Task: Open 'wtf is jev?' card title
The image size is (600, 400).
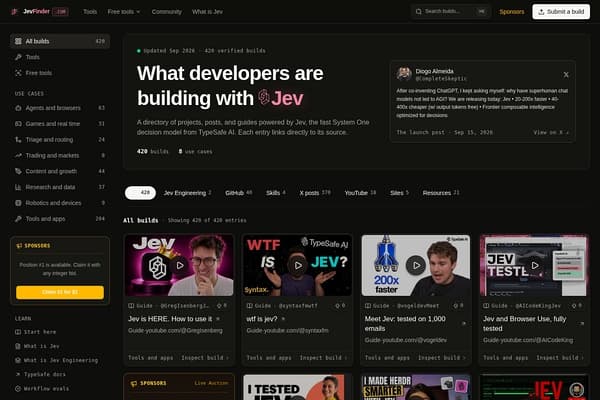Action: click(x=262, y=319)
